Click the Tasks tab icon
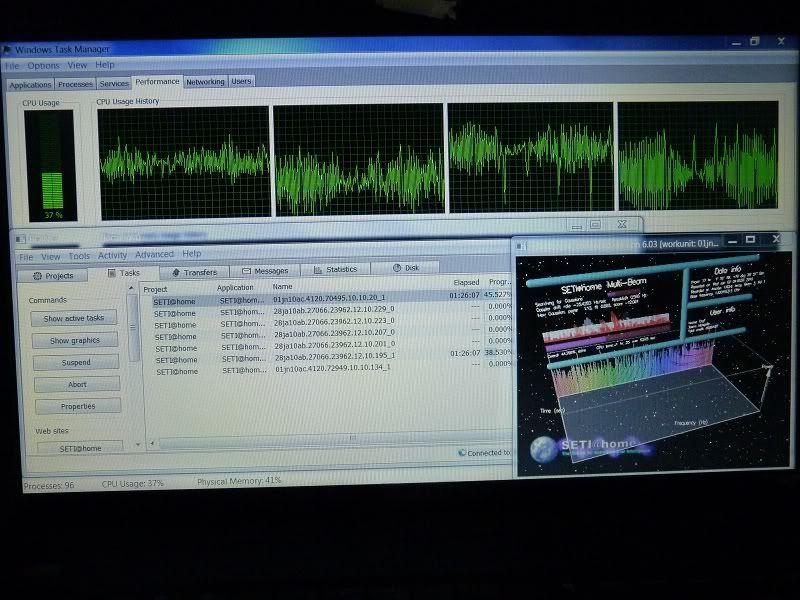The height and width of the screenshot is (600, 800). [112, 273]
